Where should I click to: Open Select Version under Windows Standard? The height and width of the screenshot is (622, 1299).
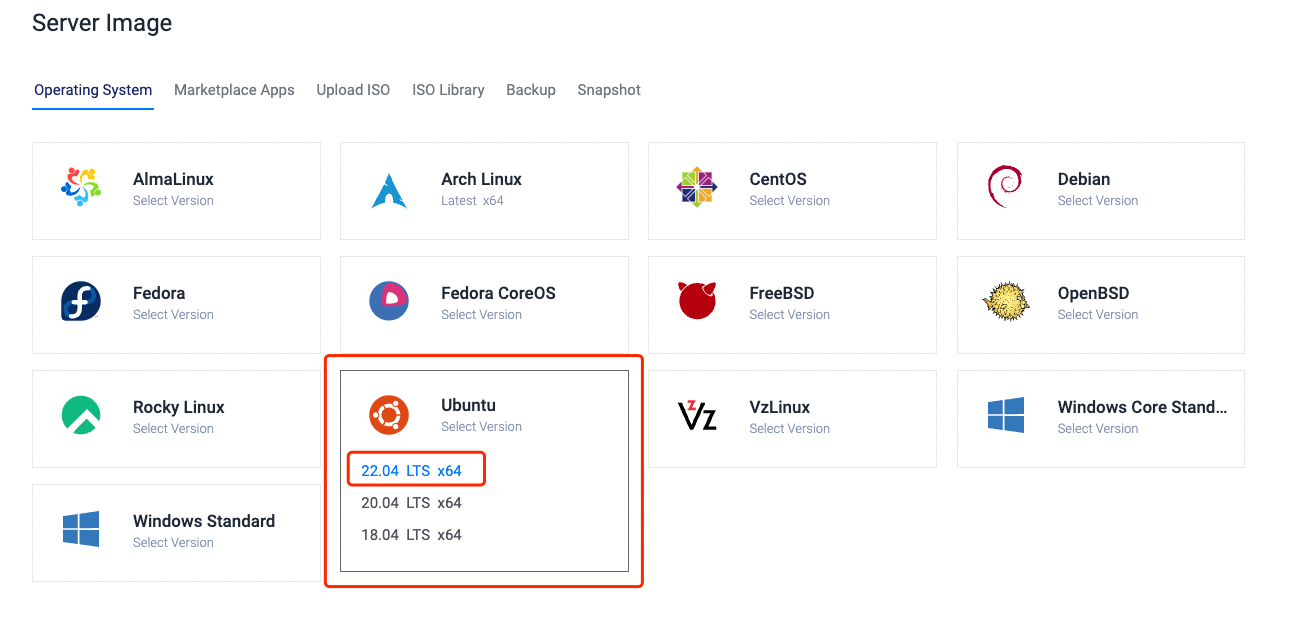tap(172, 542)
